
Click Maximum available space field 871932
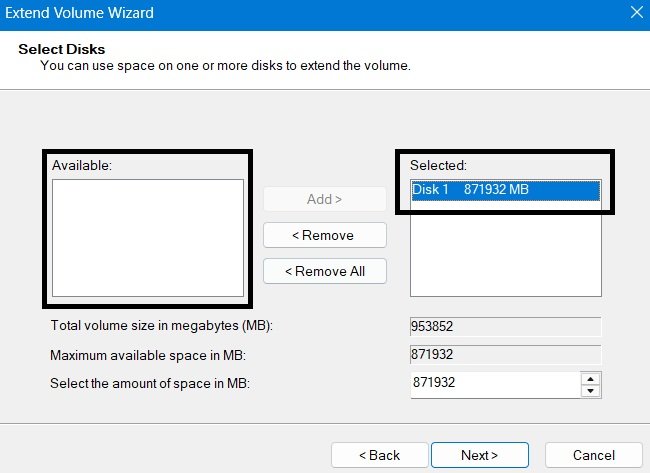(505, 354)
